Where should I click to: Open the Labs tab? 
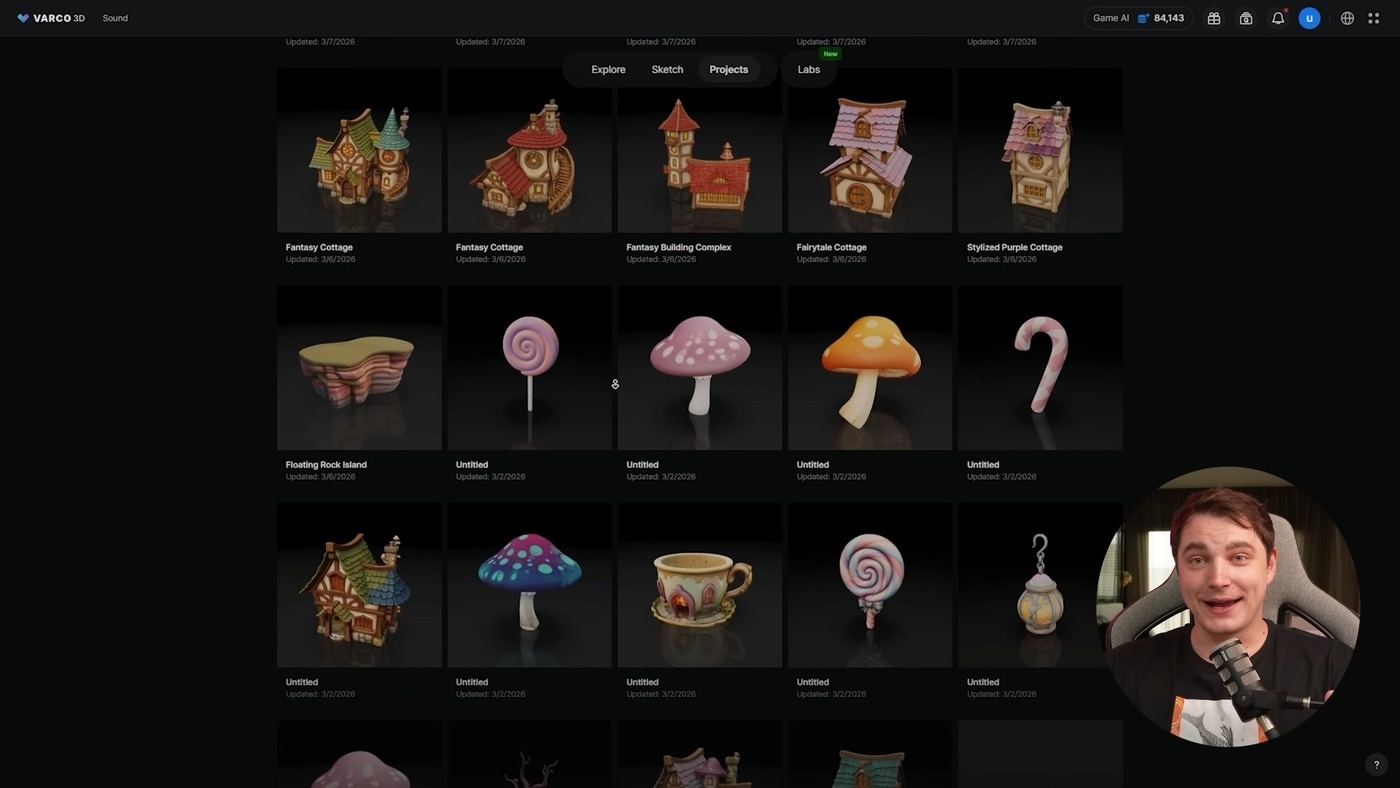point(808,70)
